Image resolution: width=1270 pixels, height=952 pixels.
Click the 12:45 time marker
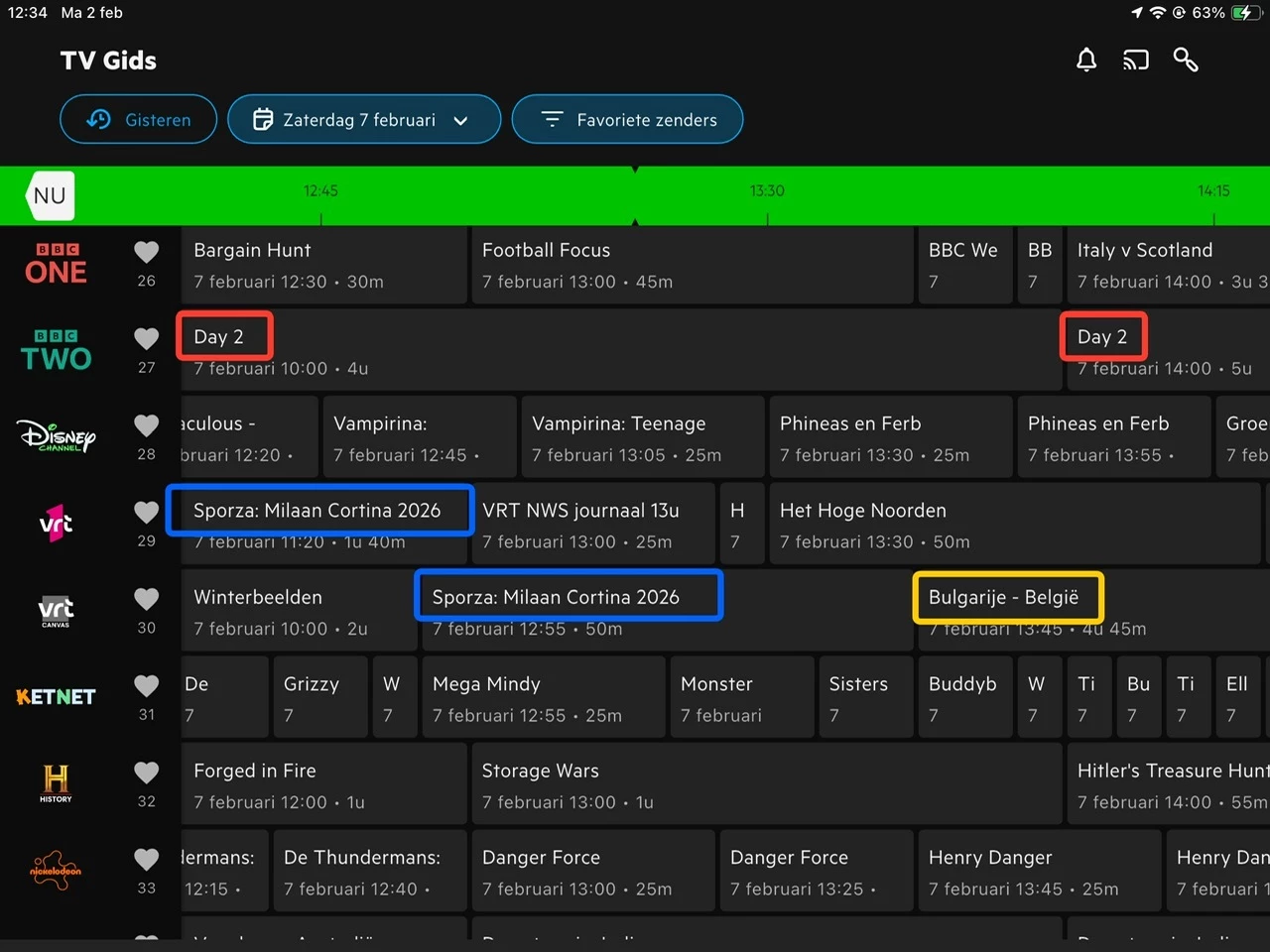click(x=320, y=190)
